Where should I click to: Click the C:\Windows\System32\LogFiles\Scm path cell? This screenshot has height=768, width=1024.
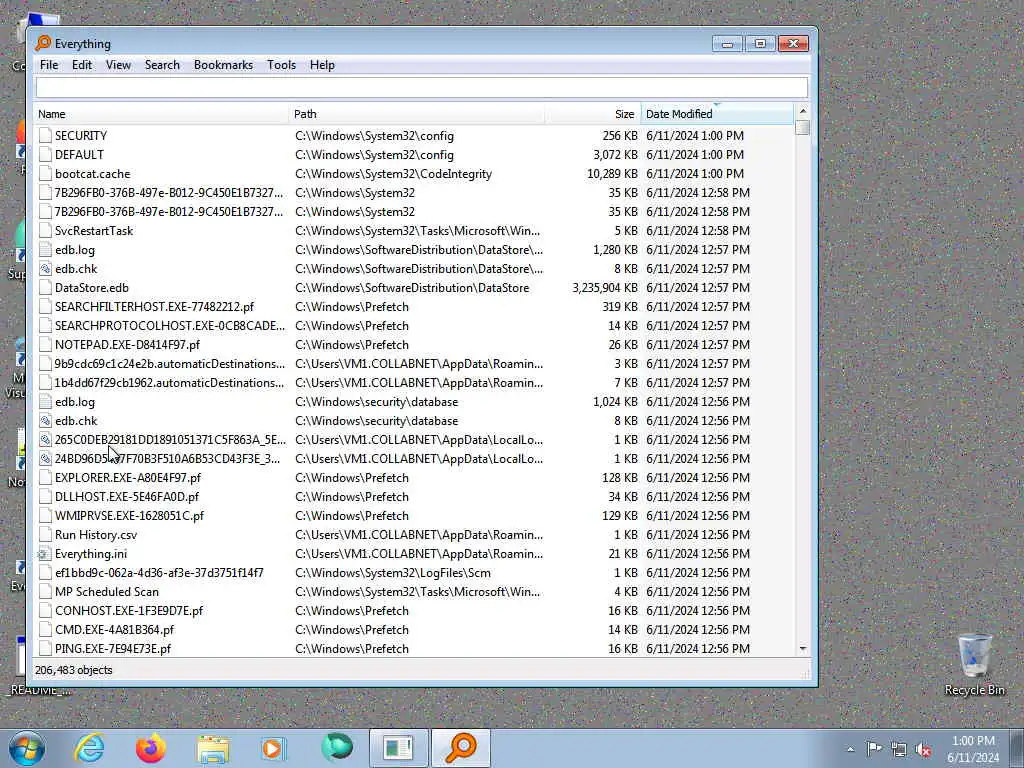pos(393,573)
